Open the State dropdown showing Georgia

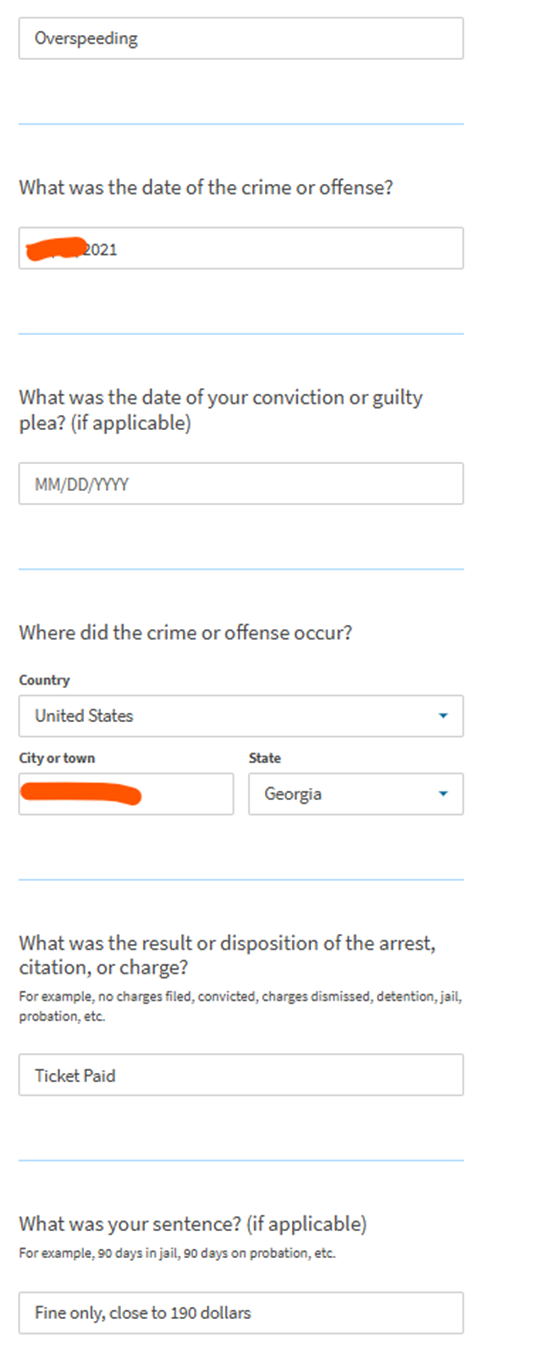click(x=356, y=794)
